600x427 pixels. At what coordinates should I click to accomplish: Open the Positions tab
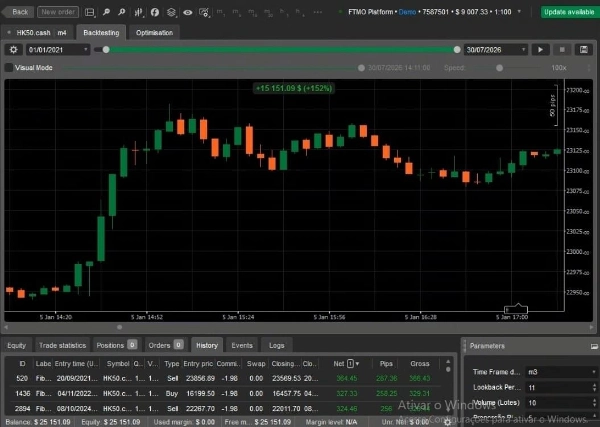coord(116,346)
